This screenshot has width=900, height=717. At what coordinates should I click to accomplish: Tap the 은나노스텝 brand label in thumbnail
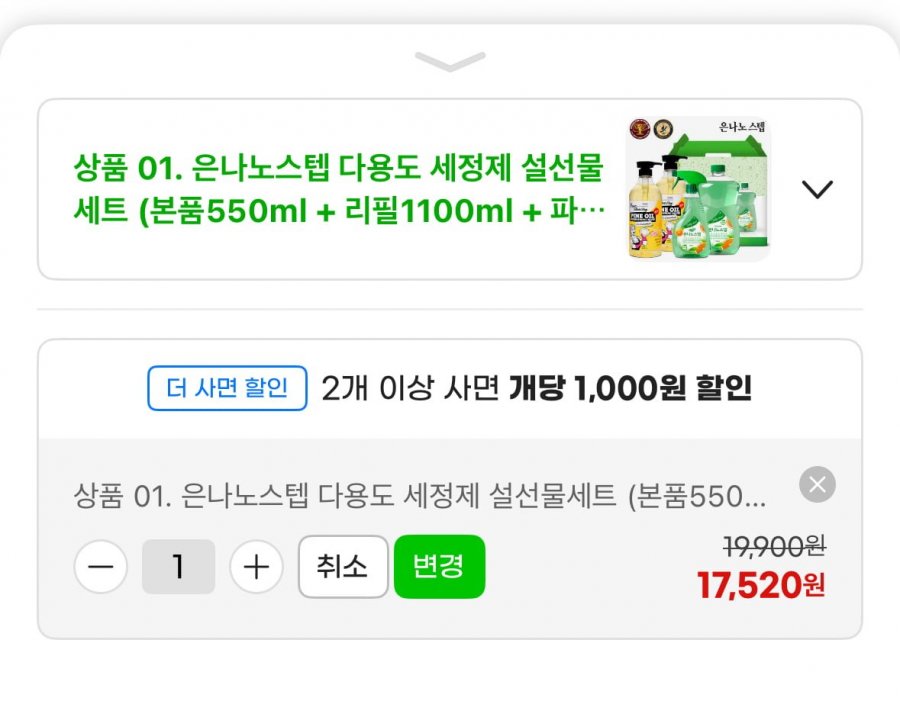[741, 127]
